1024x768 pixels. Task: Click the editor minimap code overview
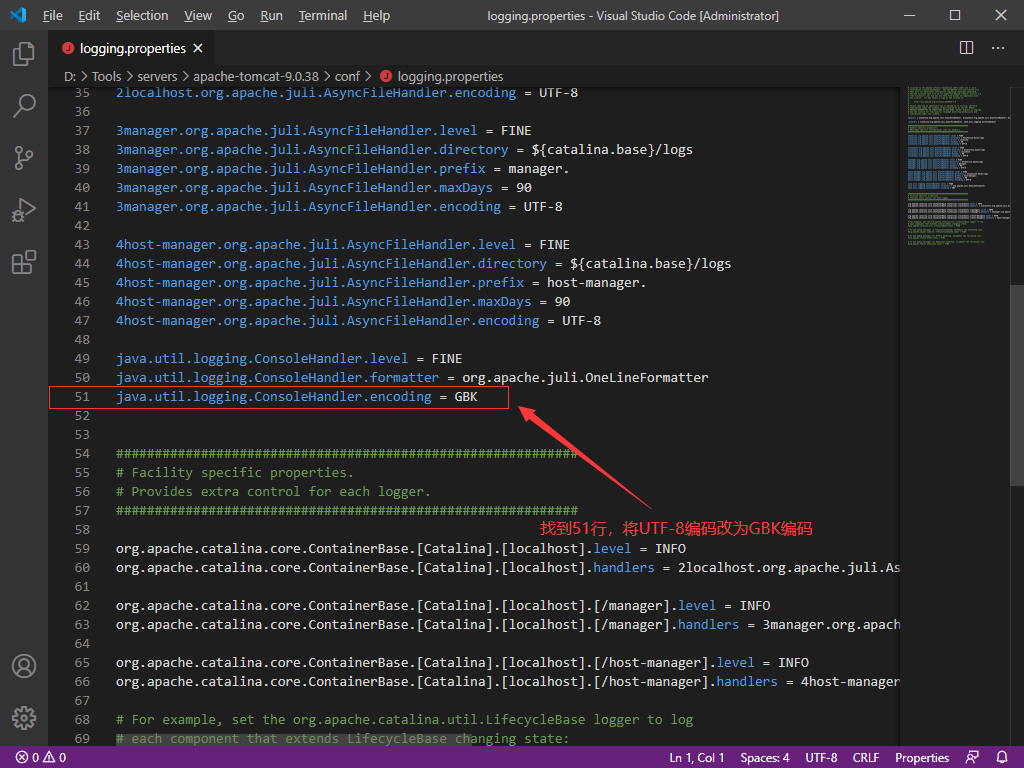pos(957,165)
